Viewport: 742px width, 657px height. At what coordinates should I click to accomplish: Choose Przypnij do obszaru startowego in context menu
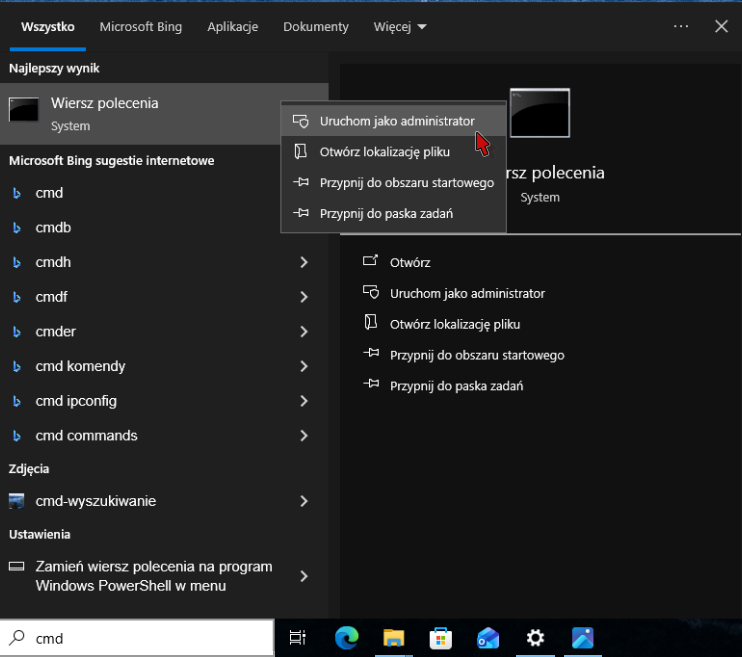pos(393,183)
